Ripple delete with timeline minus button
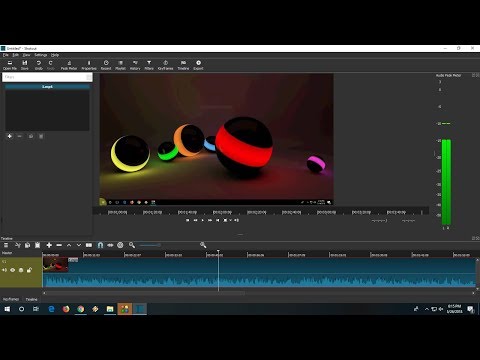Image resolution: width=480 pixels, height=360 pixels. click(59, 245)
